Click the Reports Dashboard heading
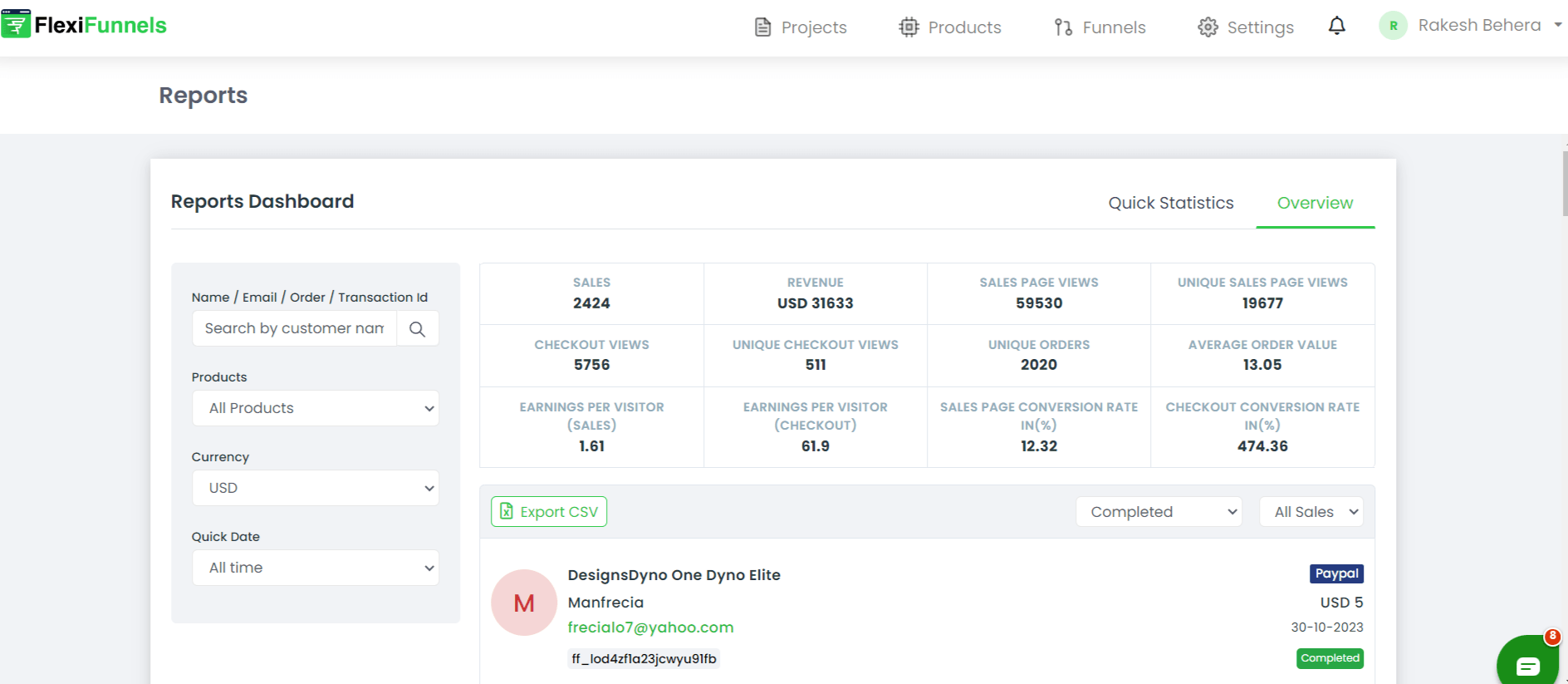This screenshot has width=1568, height=684. pyautogui.click(x=262, y=202)
